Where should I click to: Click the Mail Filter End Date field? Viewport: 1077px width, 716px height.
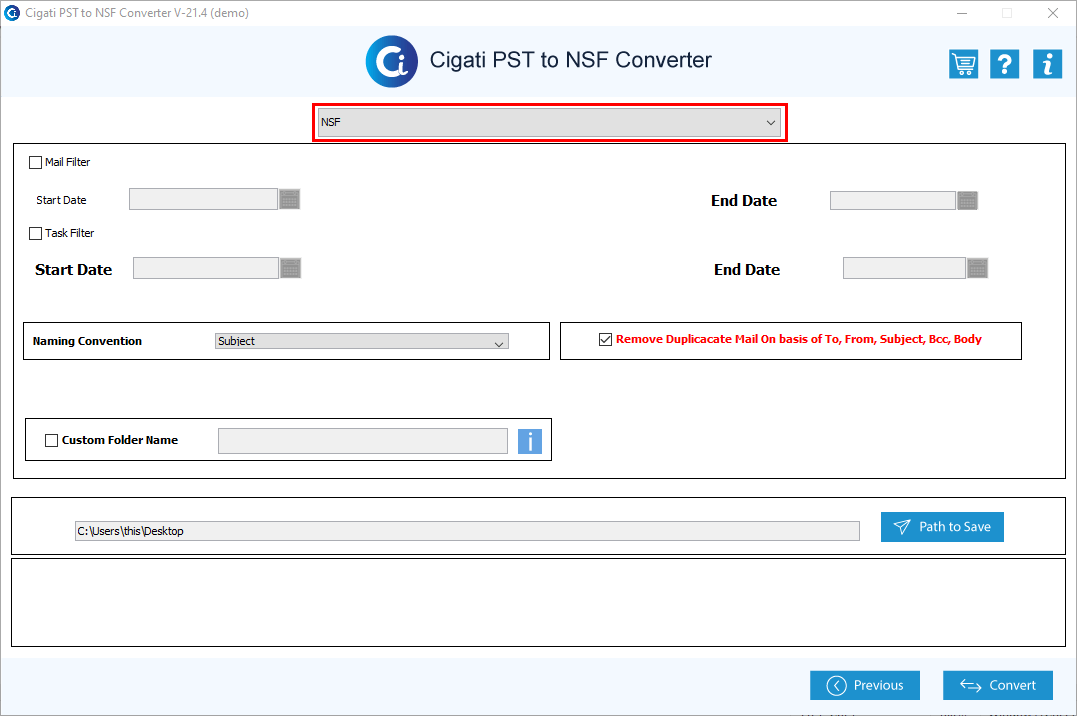(893, 201)
